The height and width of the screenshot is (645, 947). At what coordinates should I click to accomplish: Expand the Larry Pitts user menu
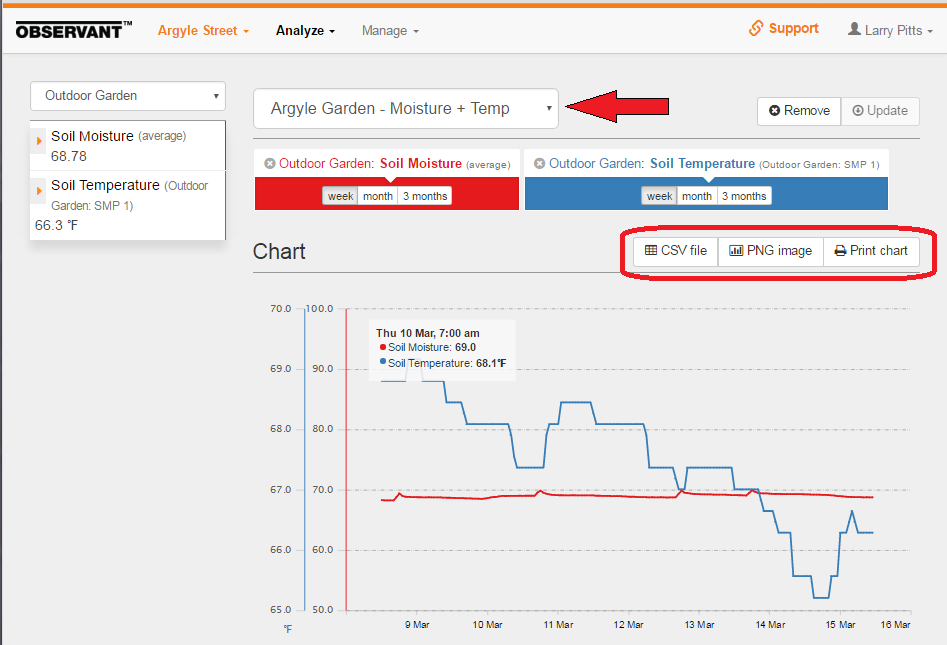coord(890,31)
